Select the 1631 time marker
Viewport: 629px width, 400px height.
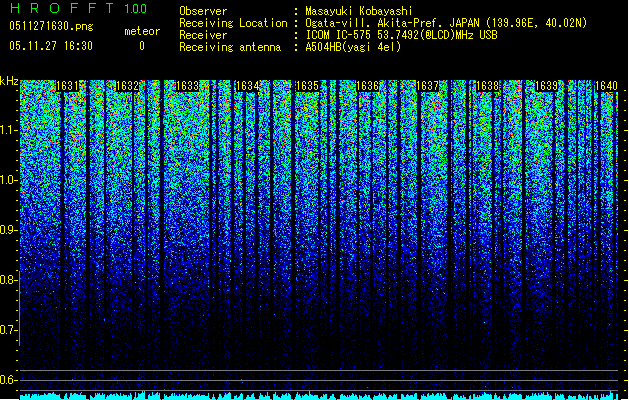(x=67, y=86)
